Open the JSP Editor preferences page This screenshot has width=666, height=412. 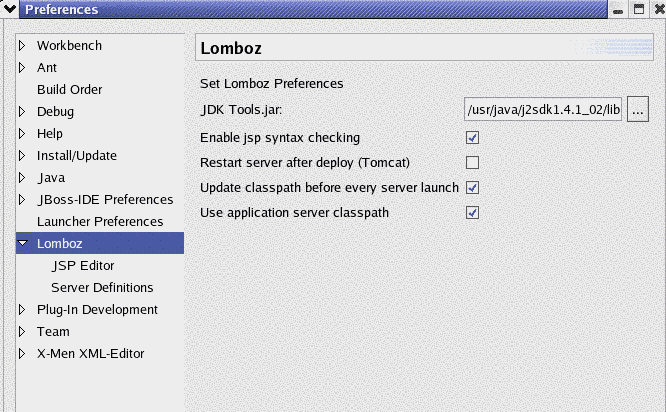pyautogui.click(x=83, y=266)
